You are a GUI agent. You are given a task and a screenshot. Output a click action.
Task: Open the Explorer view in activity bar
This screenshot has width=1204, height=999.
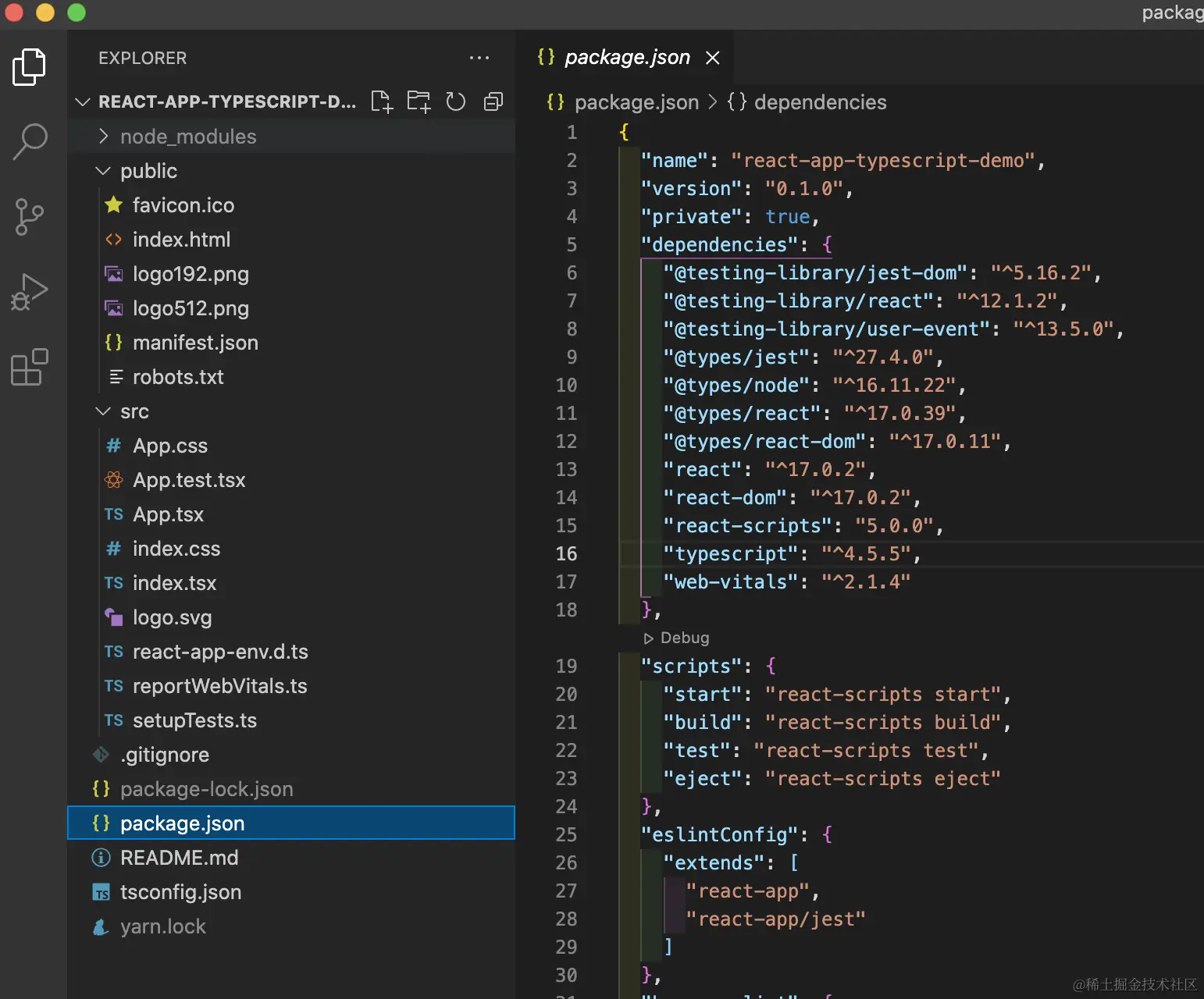pyautogui.click(x=30, y=67)
